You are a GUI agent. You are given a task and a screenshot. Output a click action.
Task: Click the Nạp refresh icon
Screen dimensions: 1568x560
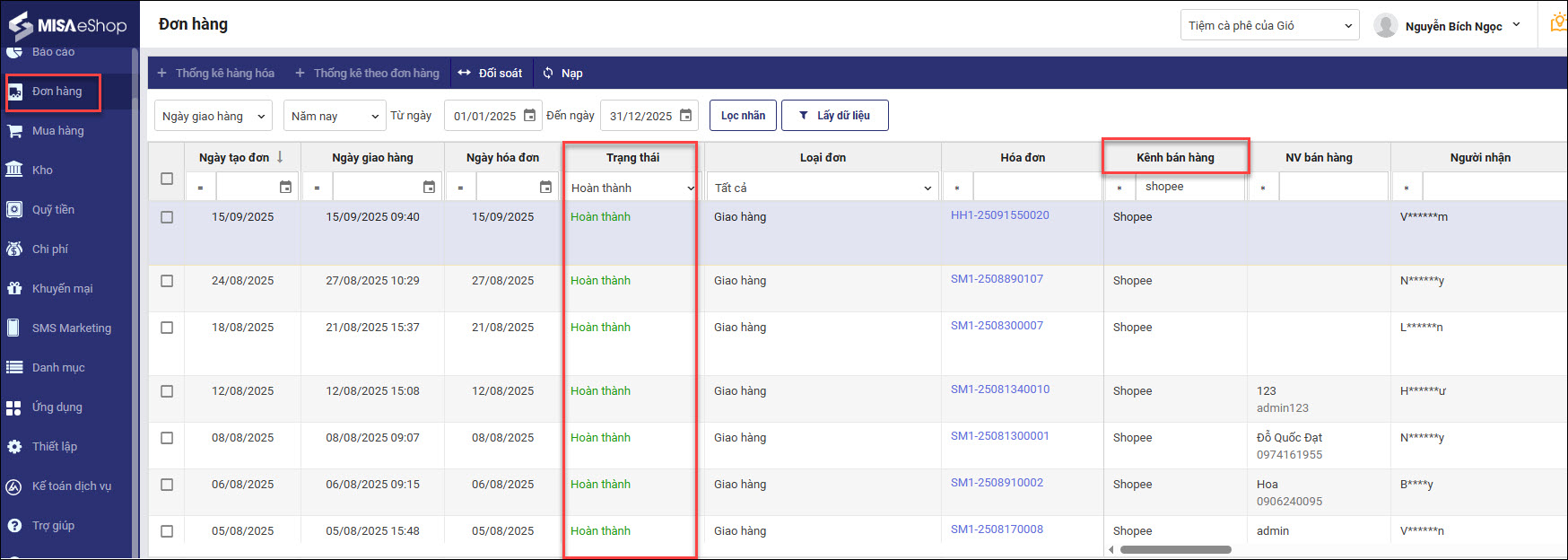click(548, 74)
